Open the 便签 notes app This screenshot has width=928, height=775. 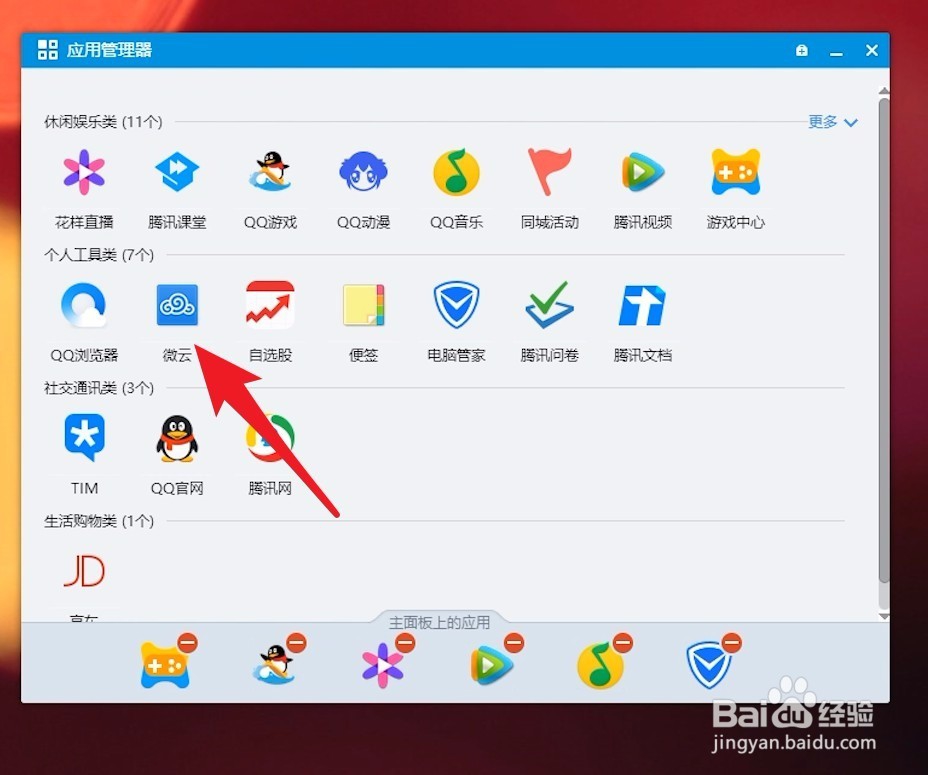tap(363, 305)
